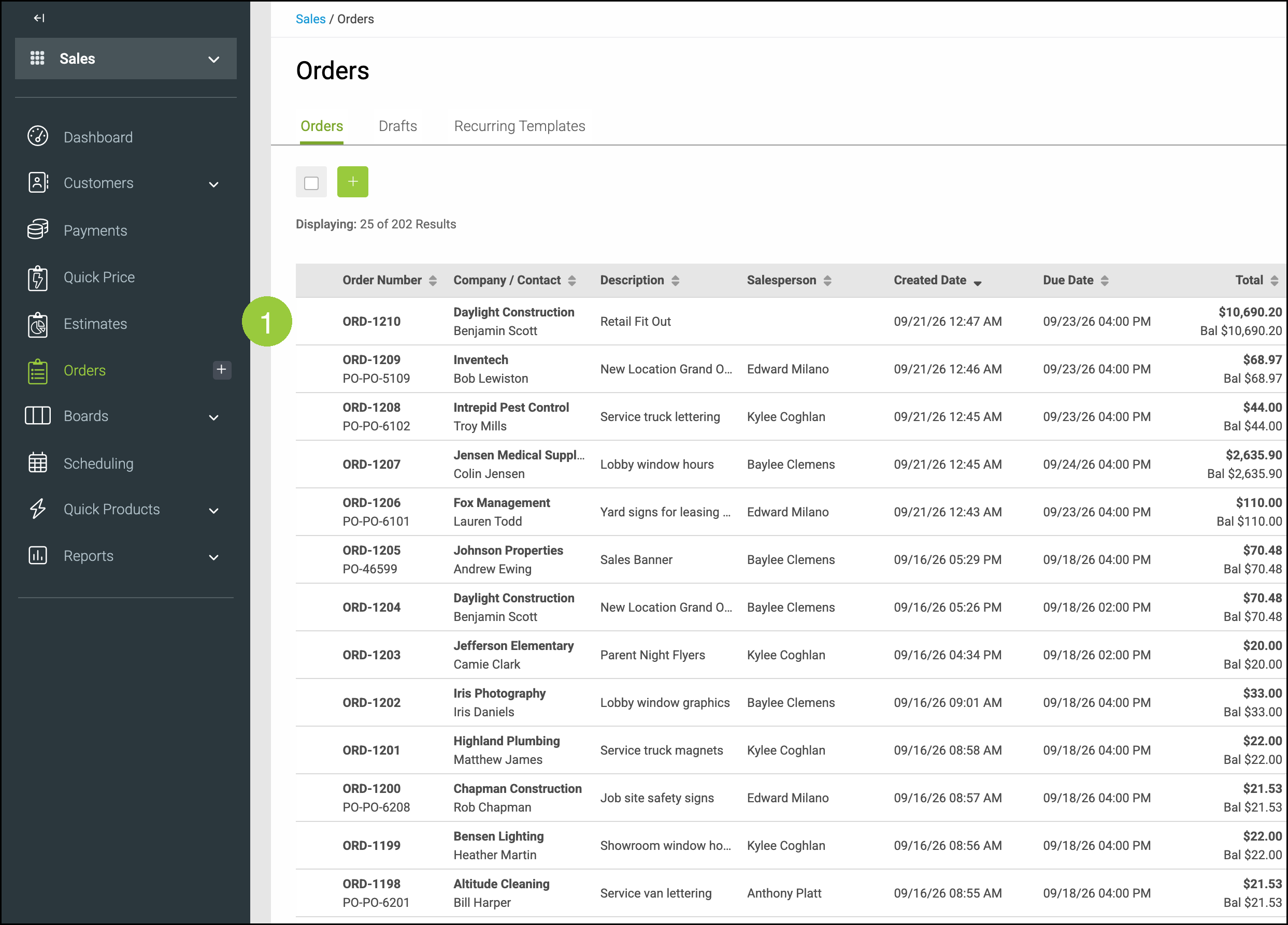Viewport: 1288px width, 925px height.
Task: Click the plus icon beside Orders in sidebar
Action: [221, 370]
